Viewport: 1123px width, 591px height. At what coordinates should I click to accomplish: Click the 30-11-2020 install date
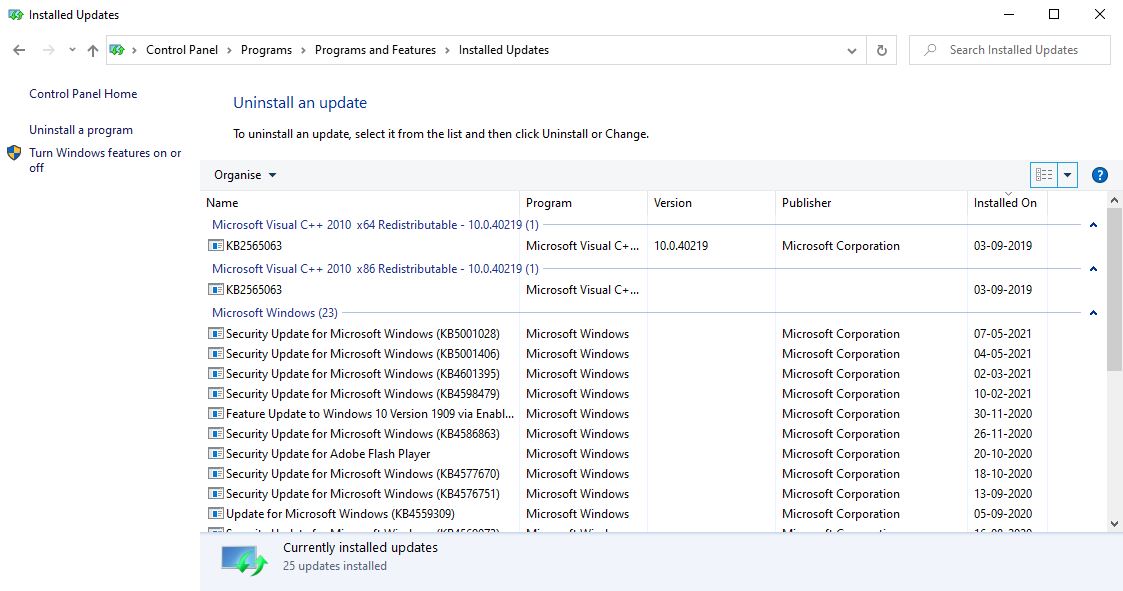(1003, 414)
